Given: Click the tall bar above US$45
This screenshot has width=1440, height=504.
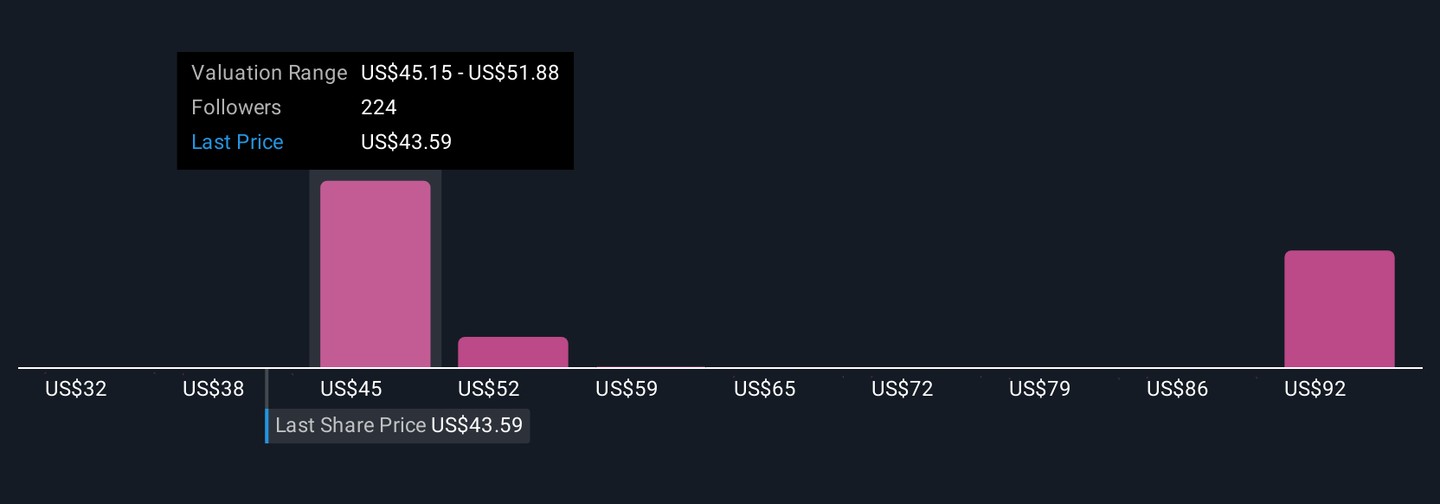Looking at the screenshot, I should (x=375, y=274).
